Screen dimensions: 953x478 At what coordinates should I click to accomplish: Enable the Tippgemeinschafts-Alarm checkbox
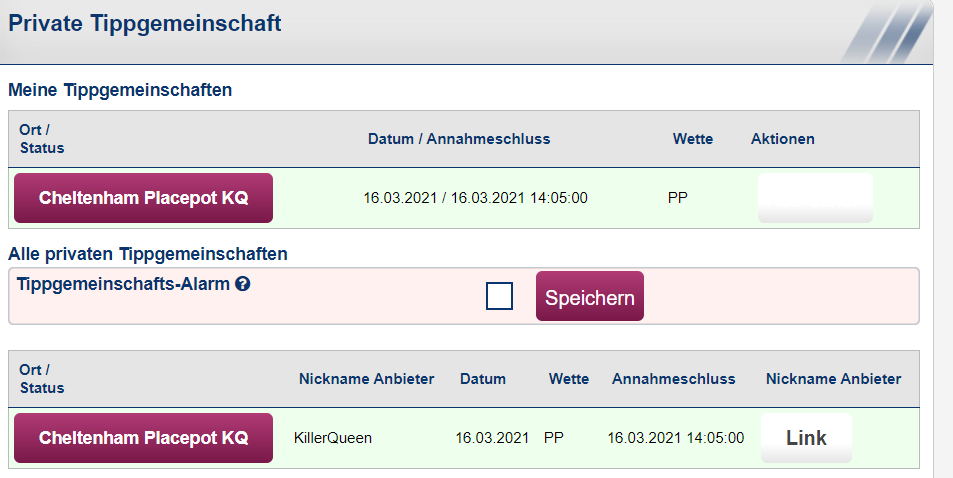pyautogui.click(x=499, y=296)
